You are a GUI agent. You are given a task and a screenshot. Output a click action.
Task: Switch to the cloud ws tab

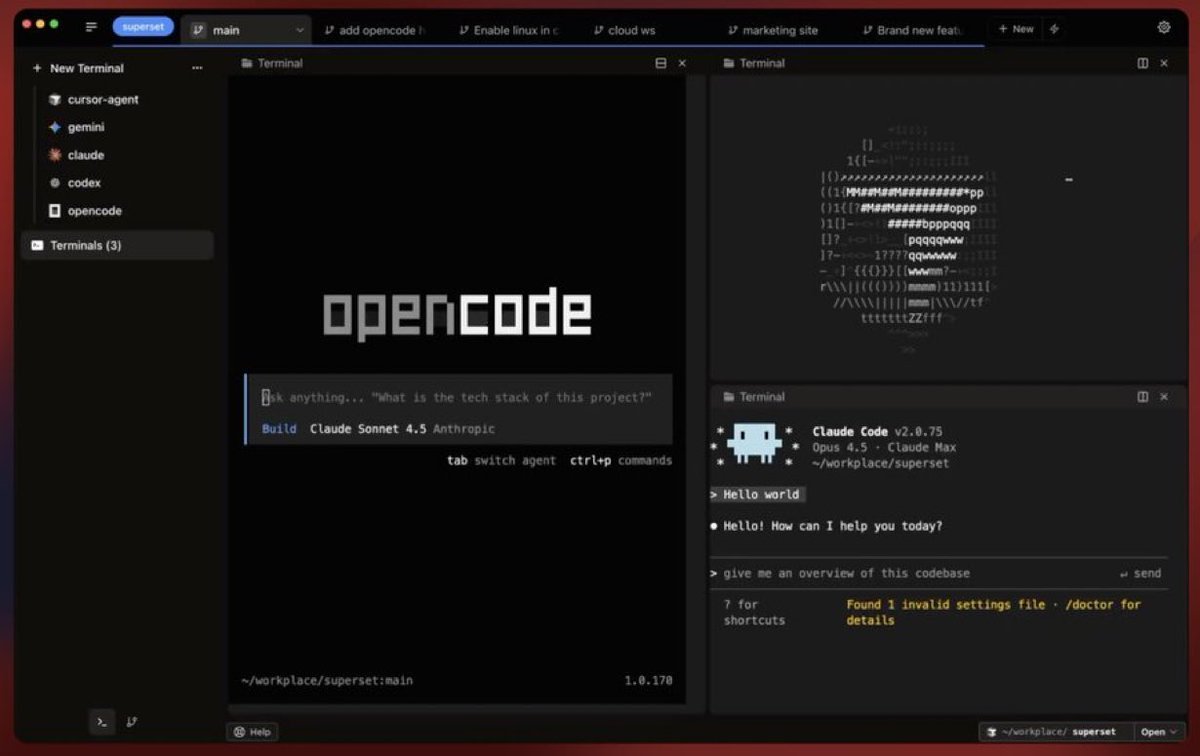[x=624, y=30]
